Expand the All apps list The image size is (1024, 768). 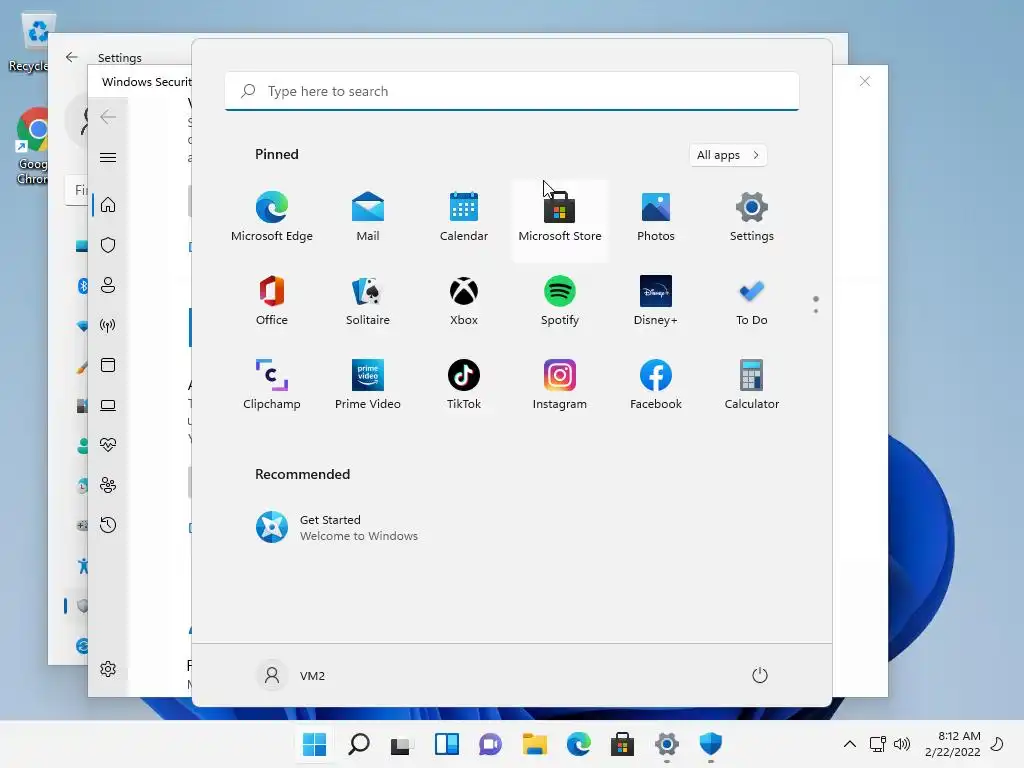(728, 155)
